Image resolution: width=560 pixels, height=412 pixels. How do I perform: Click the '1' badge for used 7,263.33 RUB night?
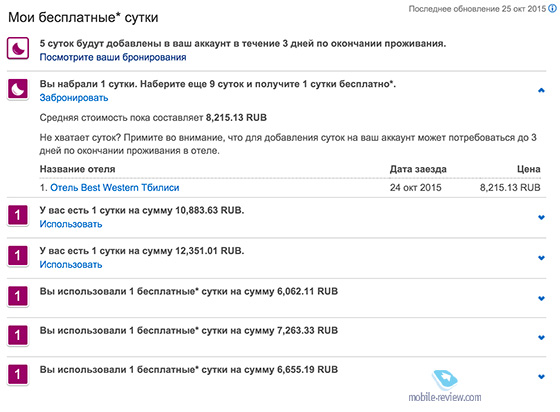point(18,335)
